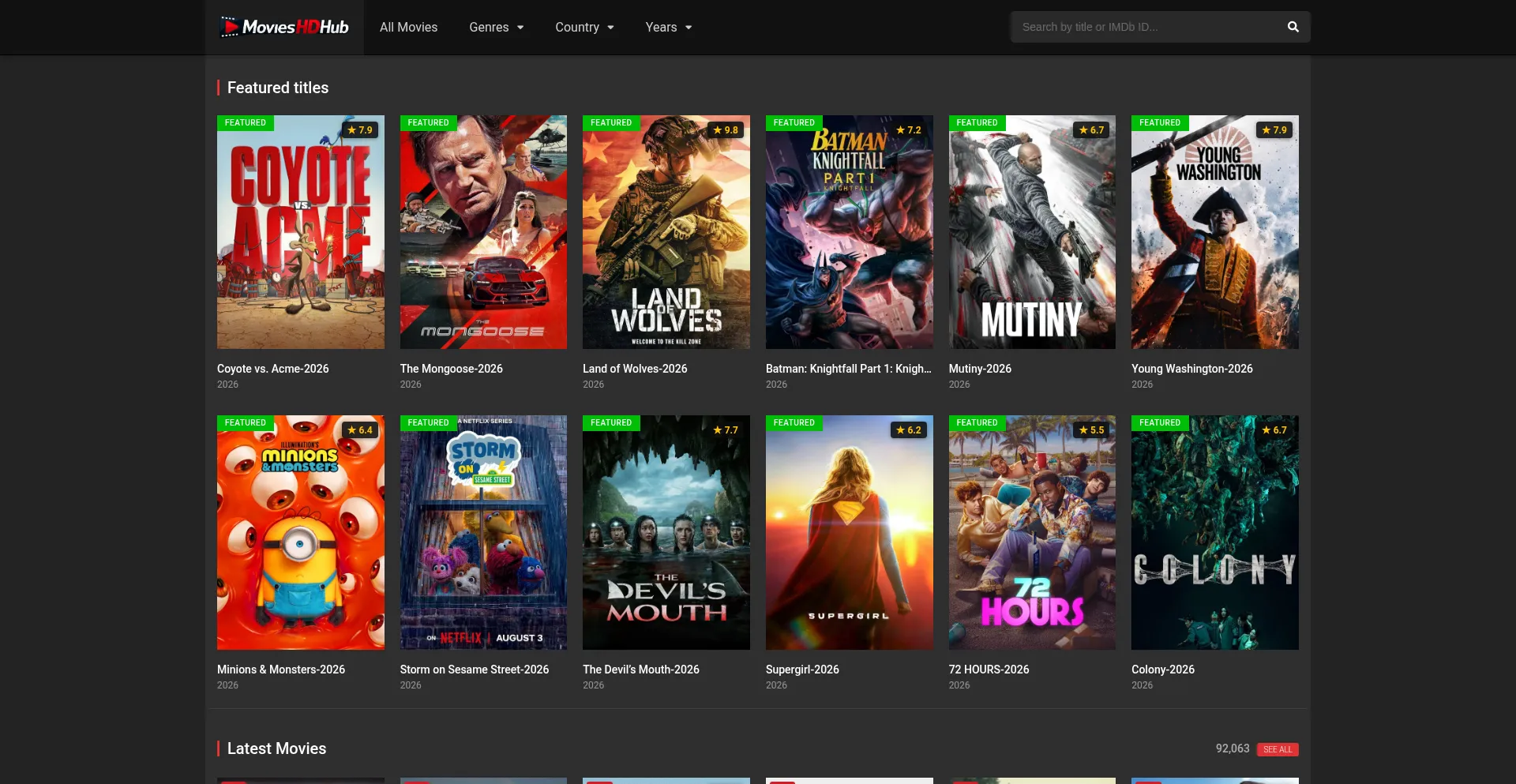Click the Supergirl-2026 title link

pyautogui.click(x=802, y=670)
